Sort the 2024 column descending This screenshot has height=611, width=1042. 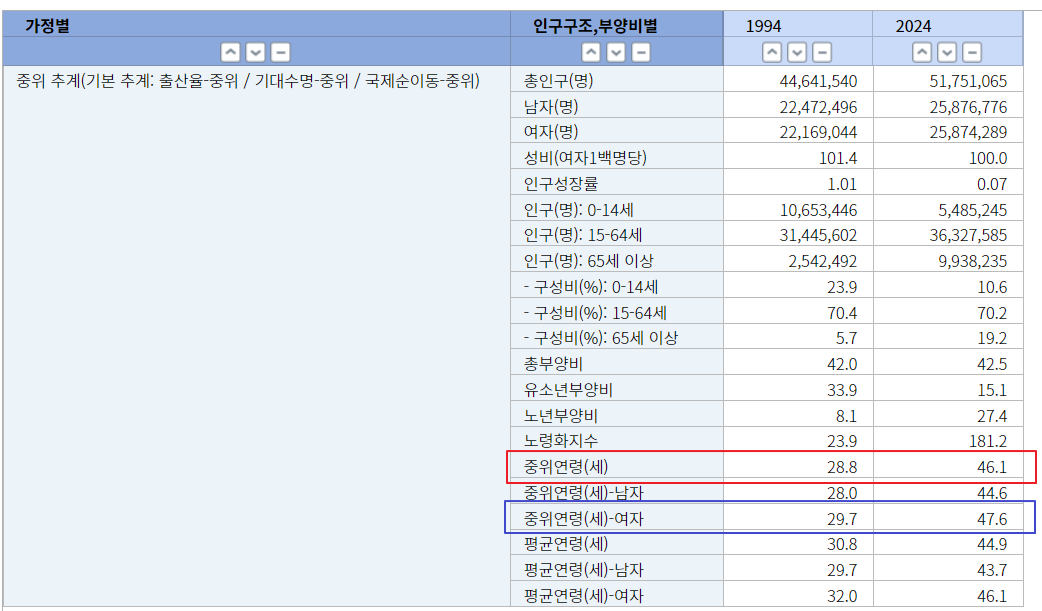946,51
